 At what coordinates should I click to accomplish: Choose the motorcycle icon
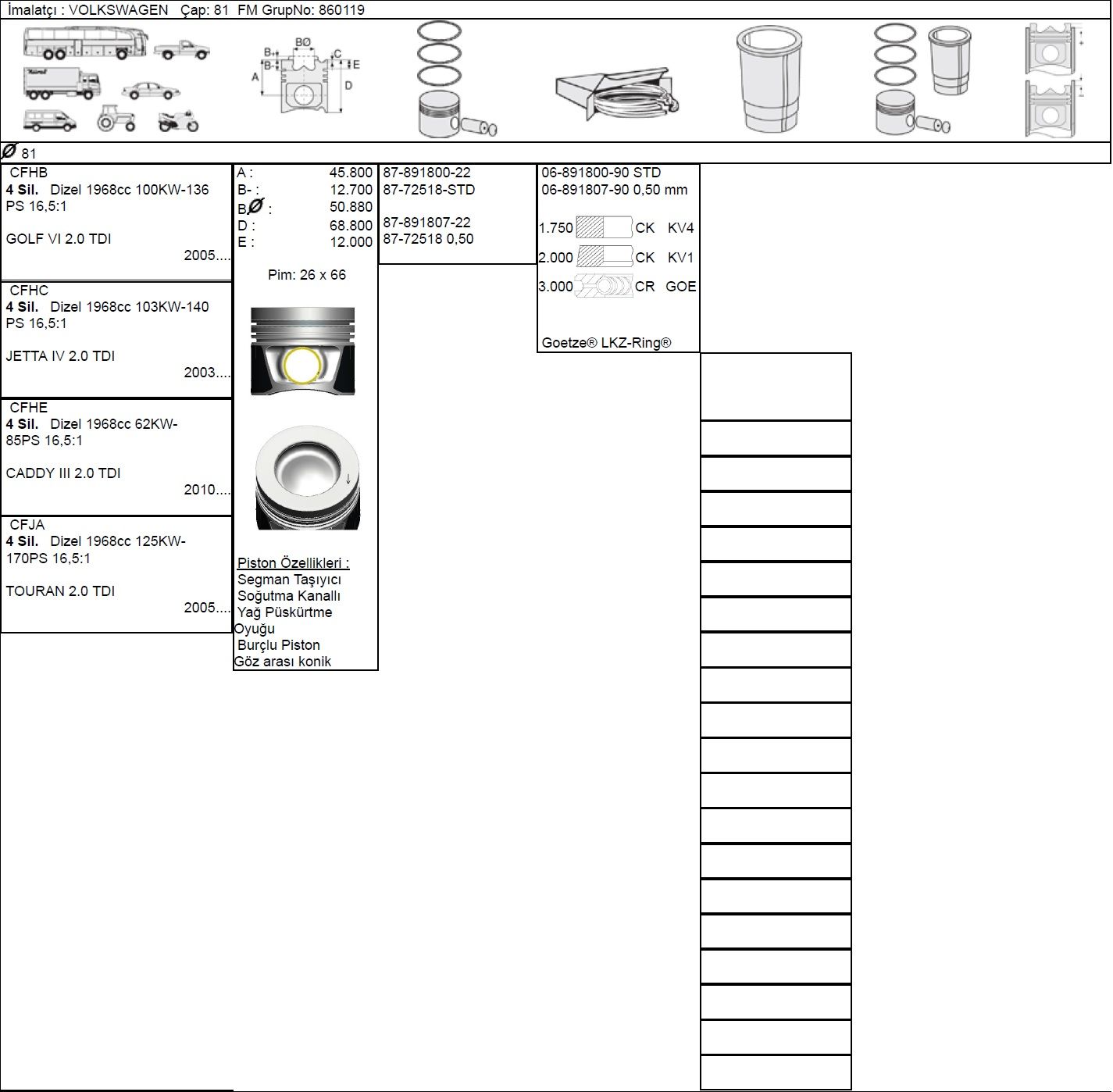[x=178, y=121]
